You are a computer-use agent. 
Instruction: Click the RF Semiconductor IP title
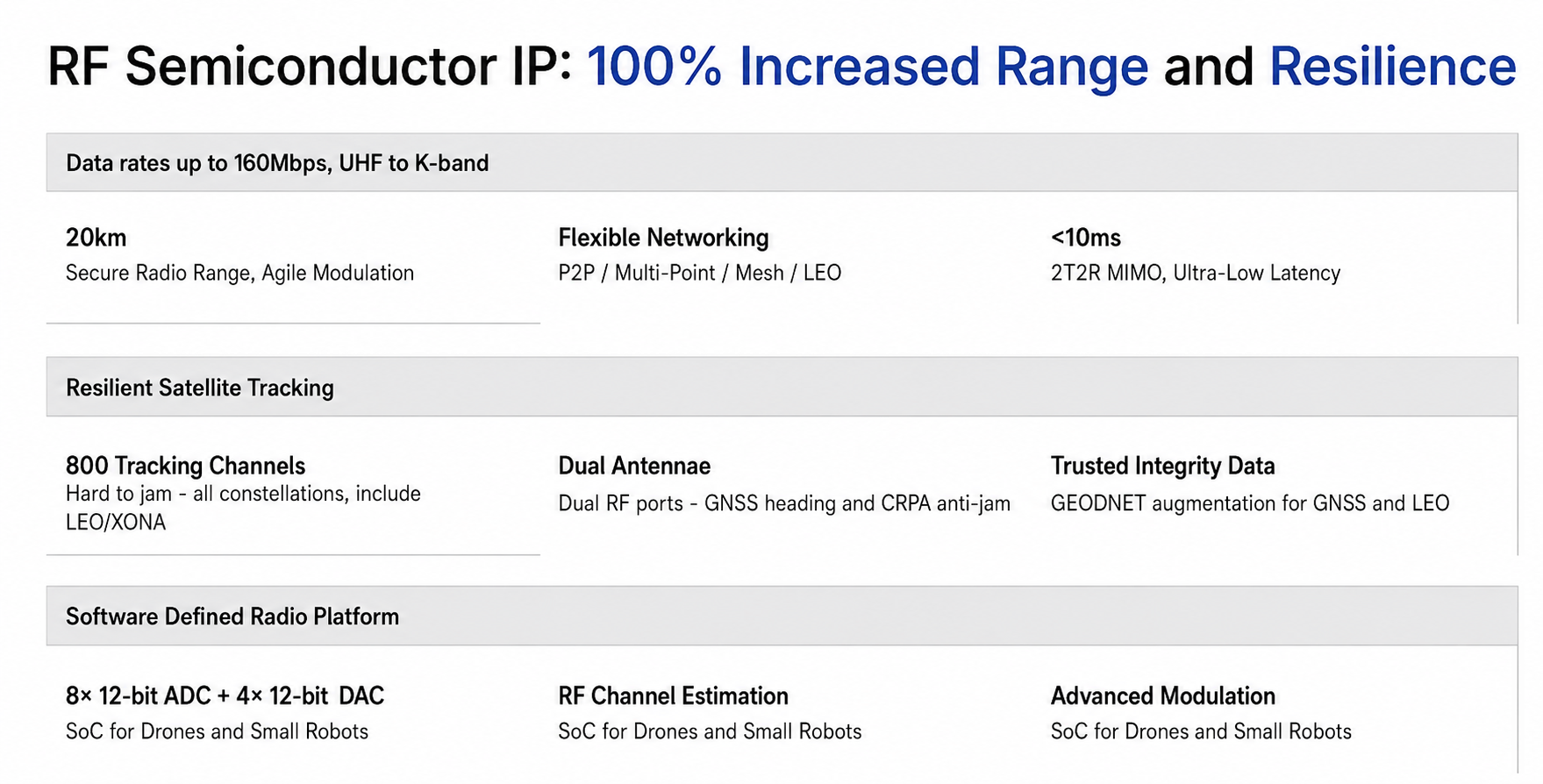coord(781,67)
